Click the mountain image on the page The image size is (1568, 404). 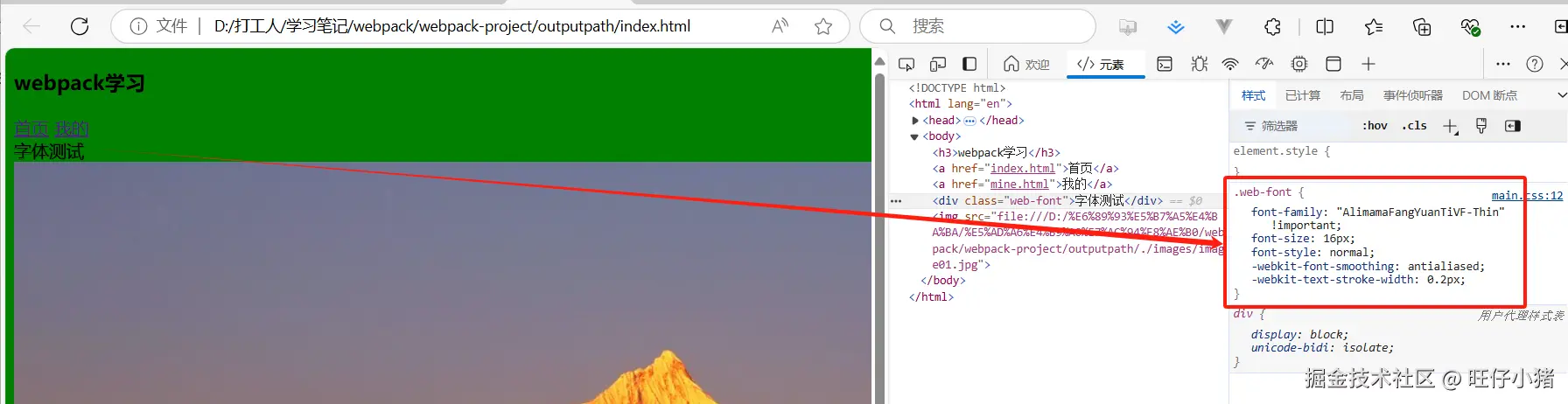point(442,282)
